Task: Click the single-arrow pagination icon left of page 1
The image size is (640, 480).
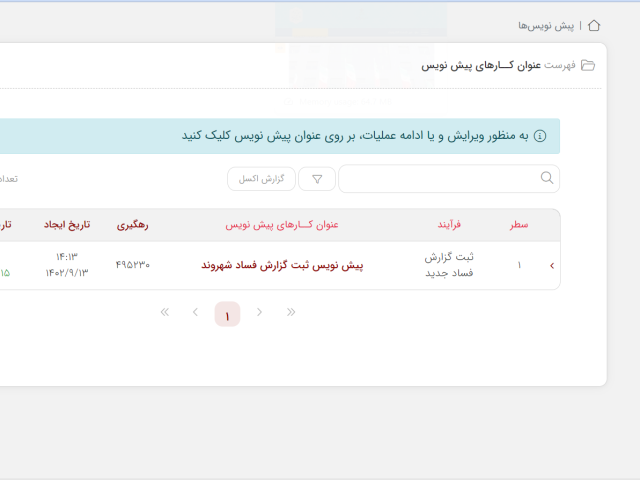Action: (x=195, y=313)
